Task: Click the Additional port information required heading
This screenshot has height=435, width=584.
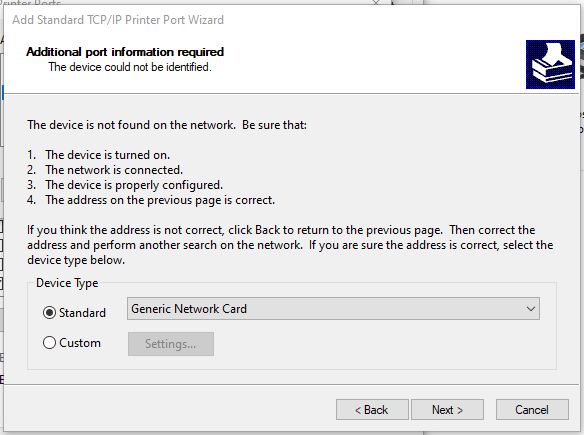Action: click(x=125, y=52)
